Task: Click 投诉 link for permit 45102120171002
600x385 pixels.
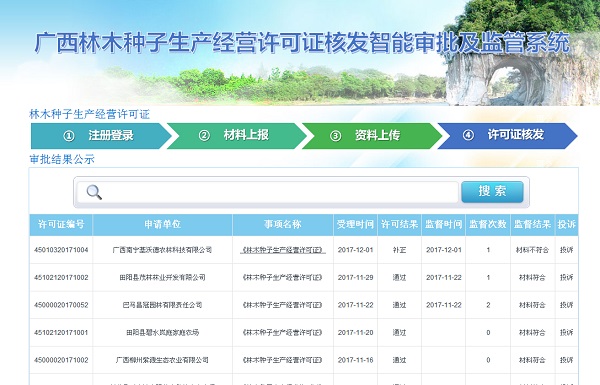Action: [566, 277]
